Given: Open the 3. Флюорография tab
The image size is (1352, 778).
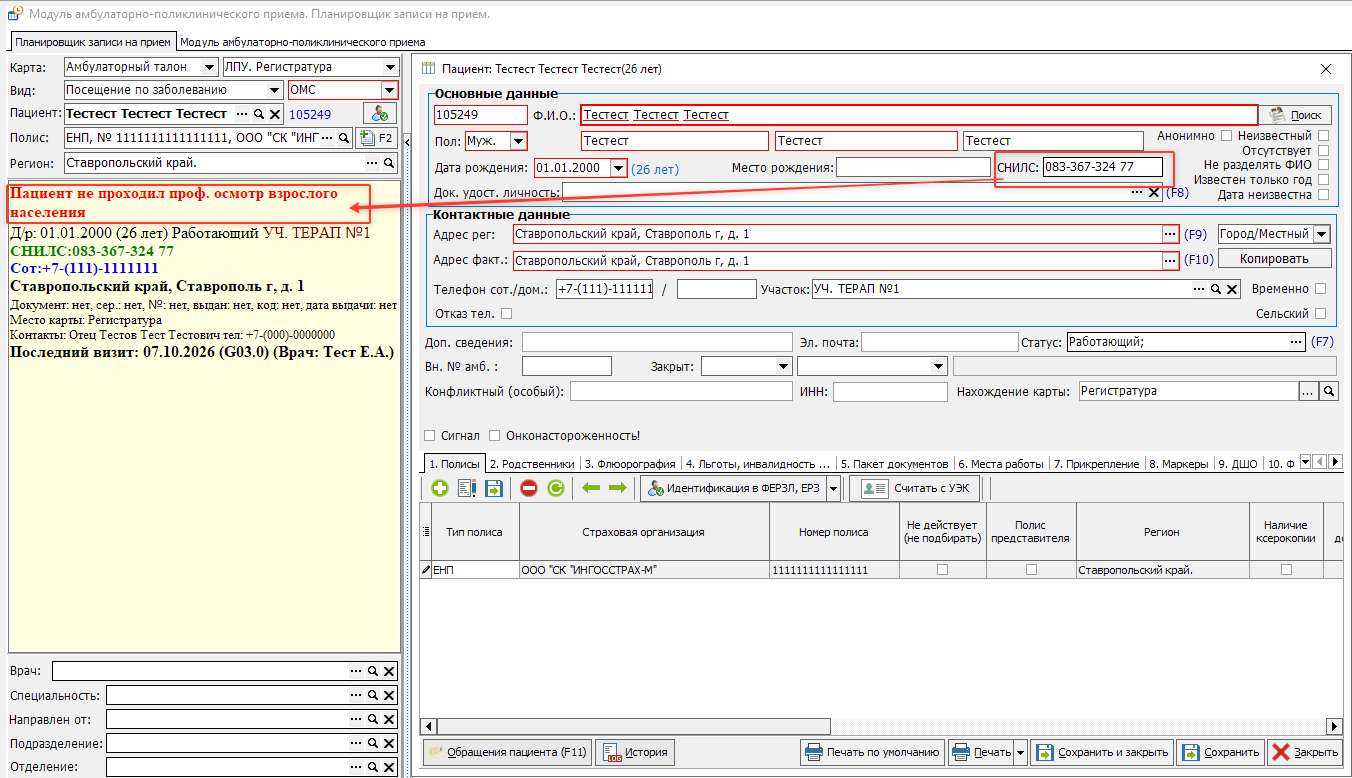Looking at the screenshot, I should [x=631, y=464].
